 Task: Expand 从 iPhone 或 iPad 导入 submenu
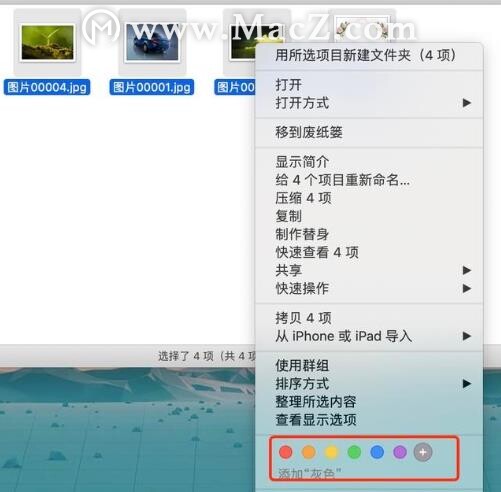(369, 336)
